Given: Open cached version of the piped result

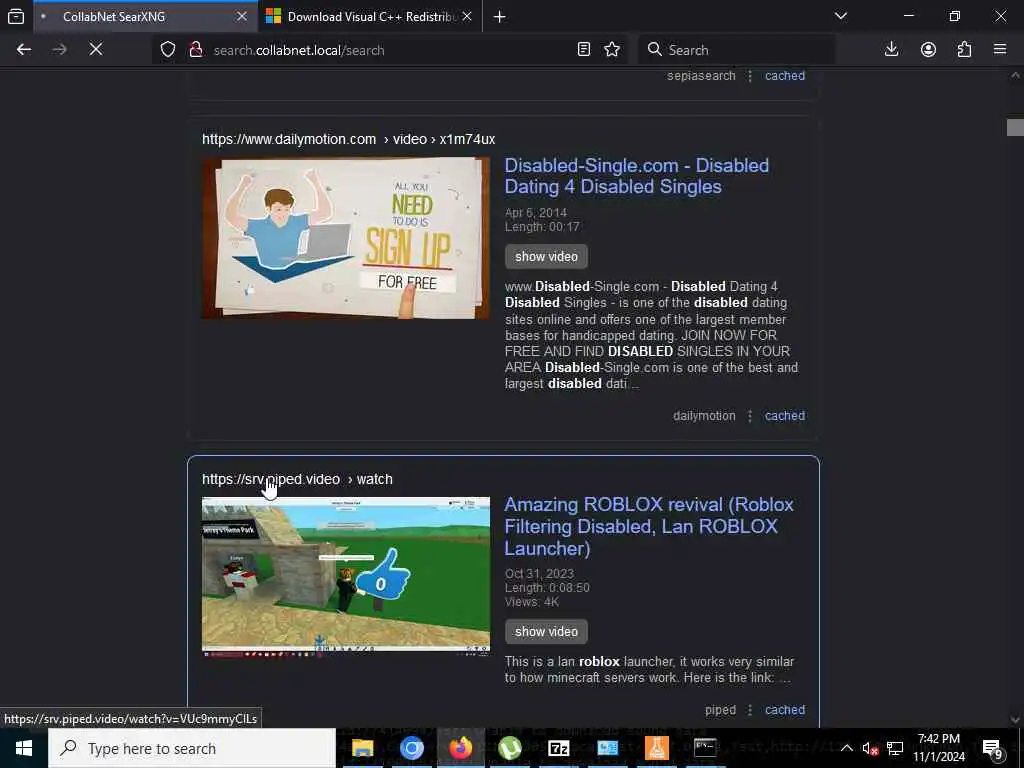Looking at the screenshot, I should coord(785,710).
